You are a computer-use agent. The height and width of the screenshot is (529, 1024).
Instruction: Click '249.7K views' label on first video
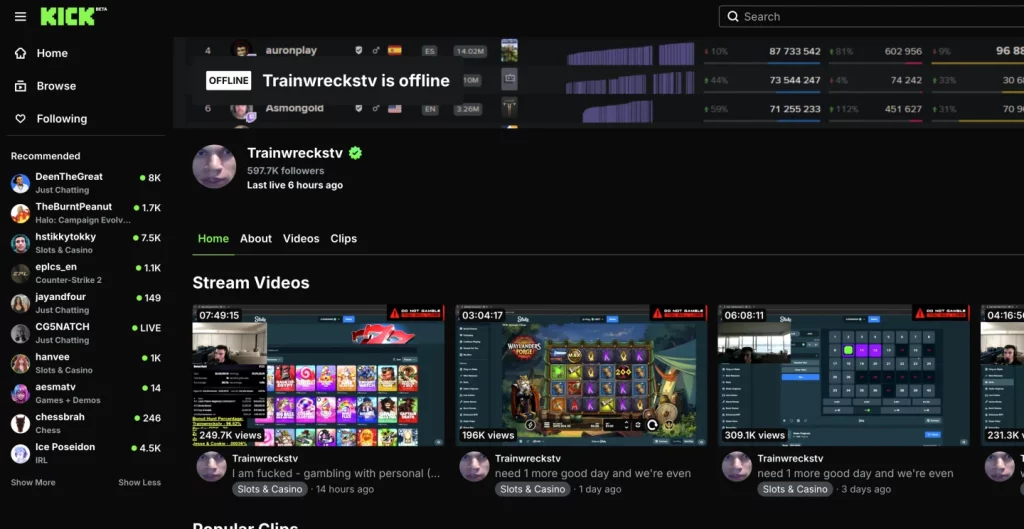230,435
